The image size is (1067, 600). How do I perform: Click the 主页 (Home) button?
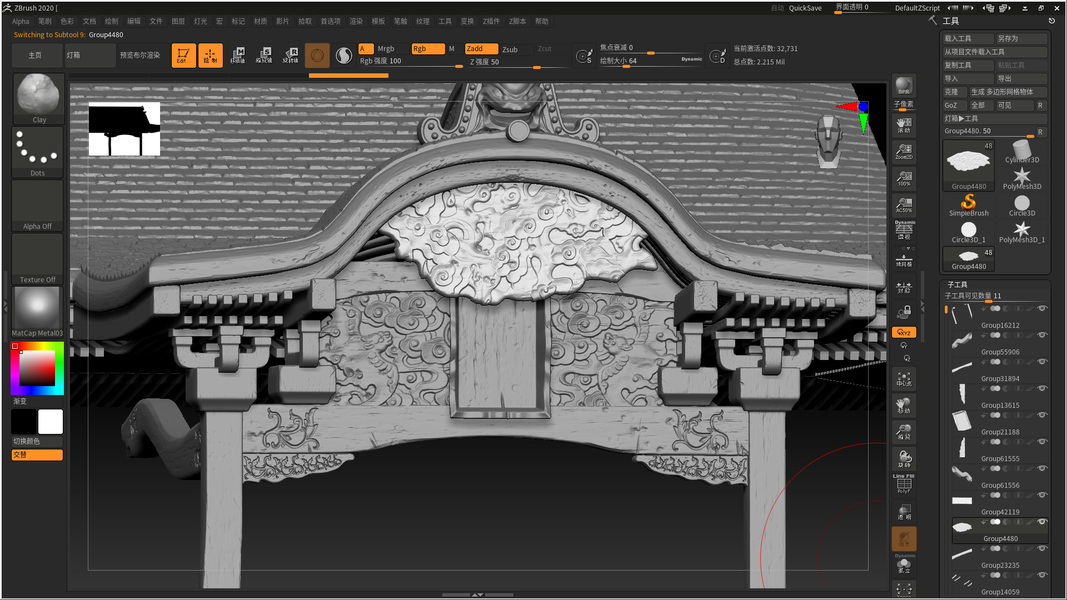35,55
